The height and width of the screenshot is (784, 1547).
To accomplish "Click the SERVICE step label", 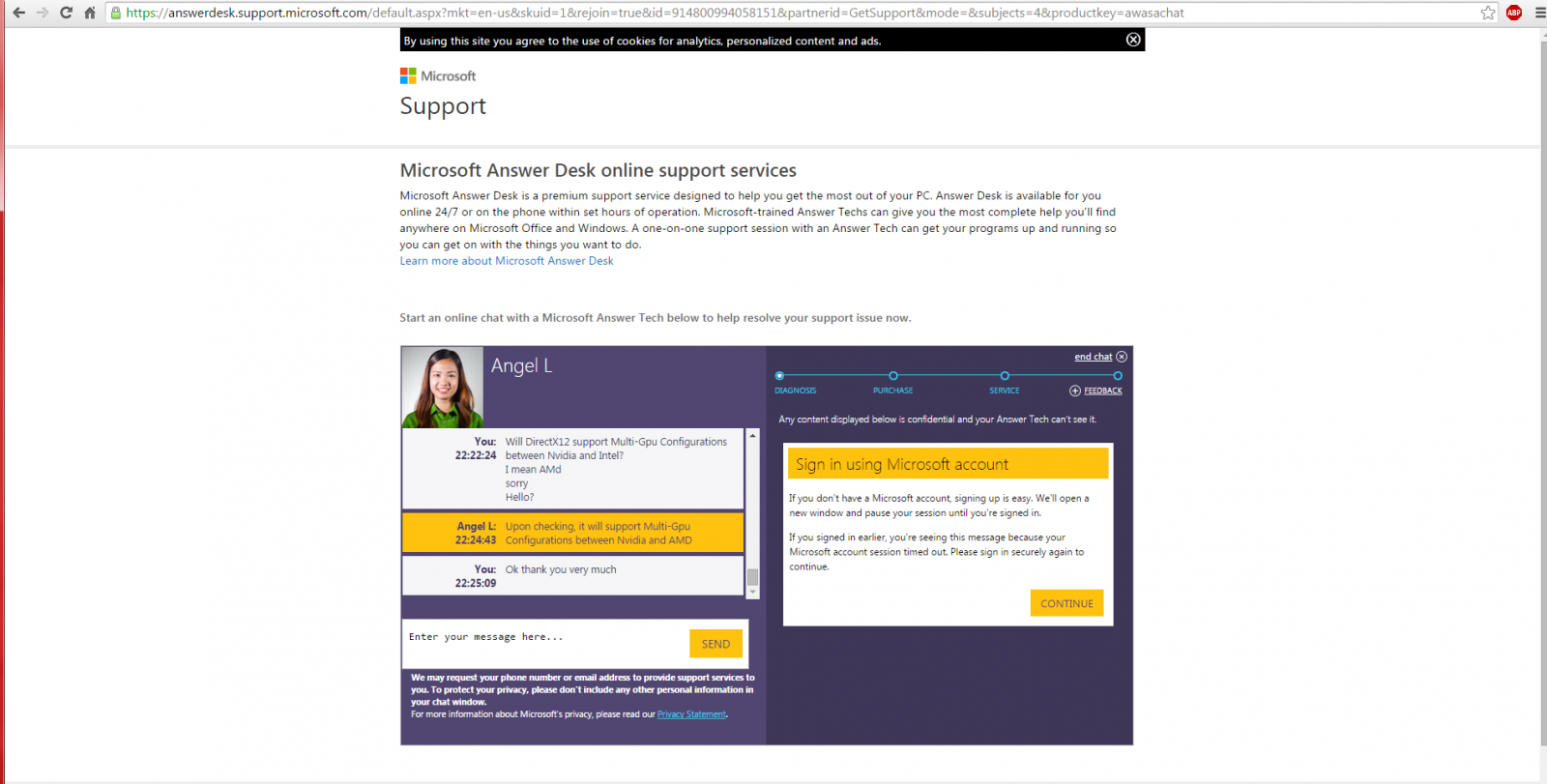I will tap(1004, 391).
